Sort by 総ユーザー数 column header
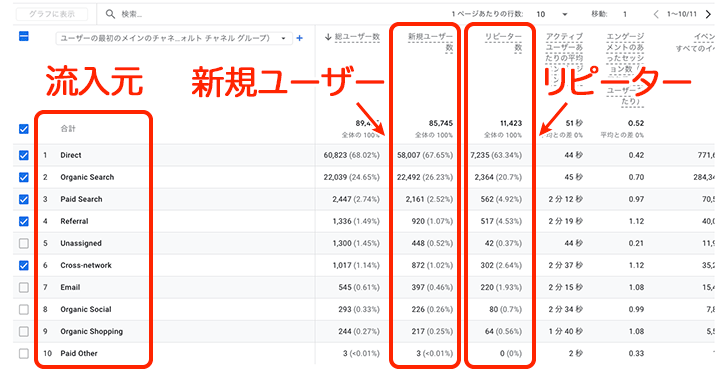The height and width of the screenshot is (375, 728). click(x=357, y=37)
